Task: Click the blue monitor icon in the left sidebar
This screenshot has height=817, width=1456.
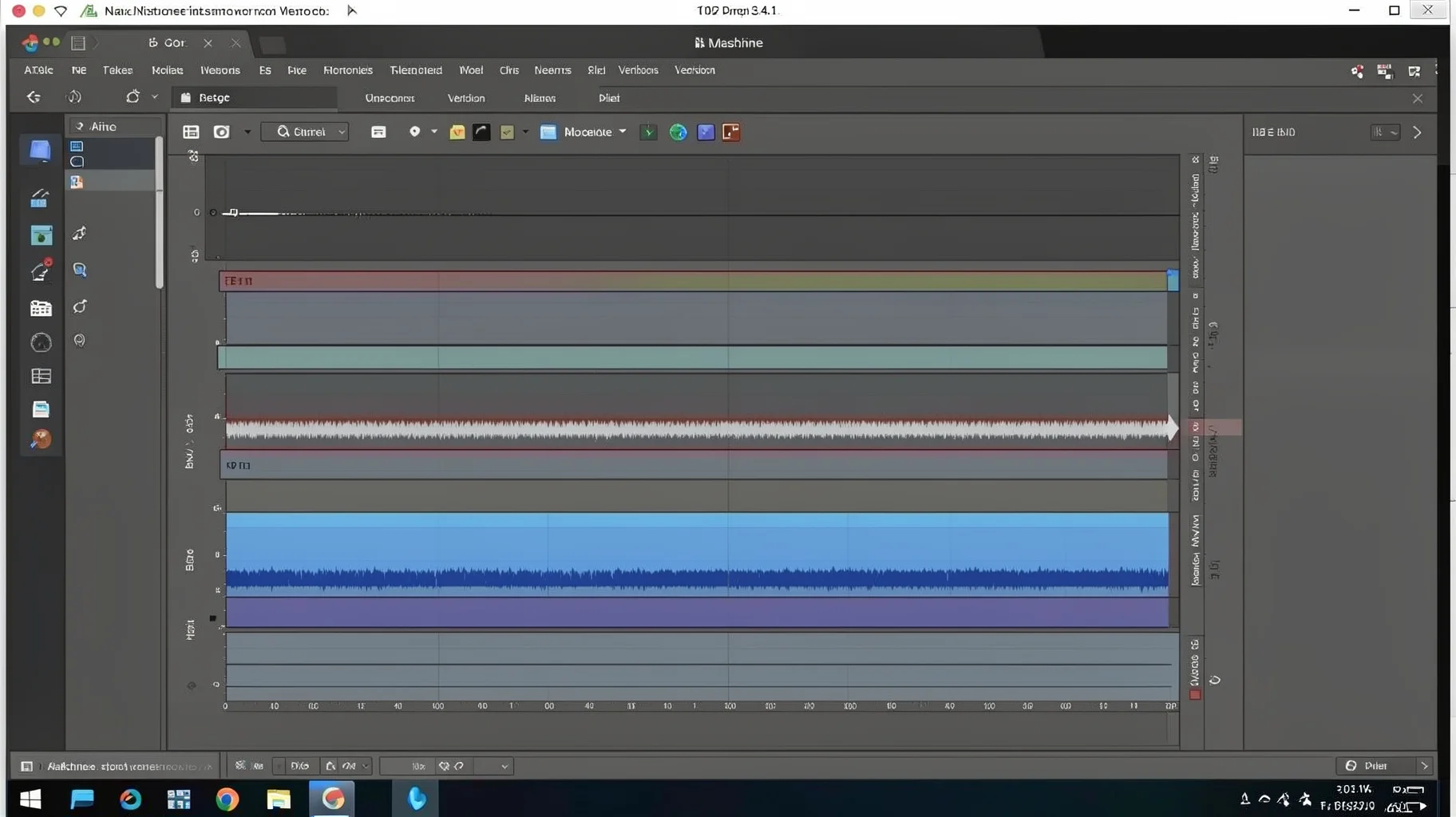Action: [x=39, y=151]
